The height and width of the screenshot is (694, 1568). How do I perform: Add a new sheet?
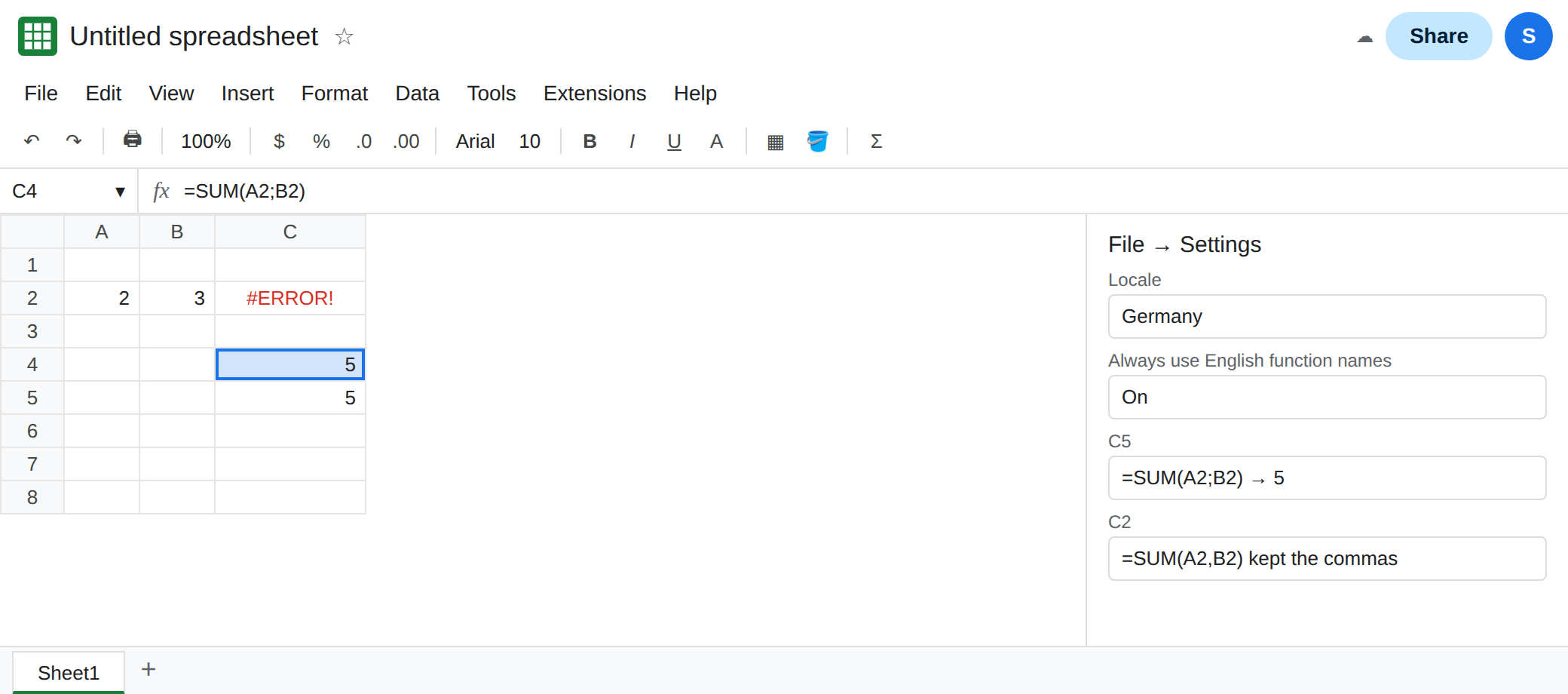coord(149,669)
